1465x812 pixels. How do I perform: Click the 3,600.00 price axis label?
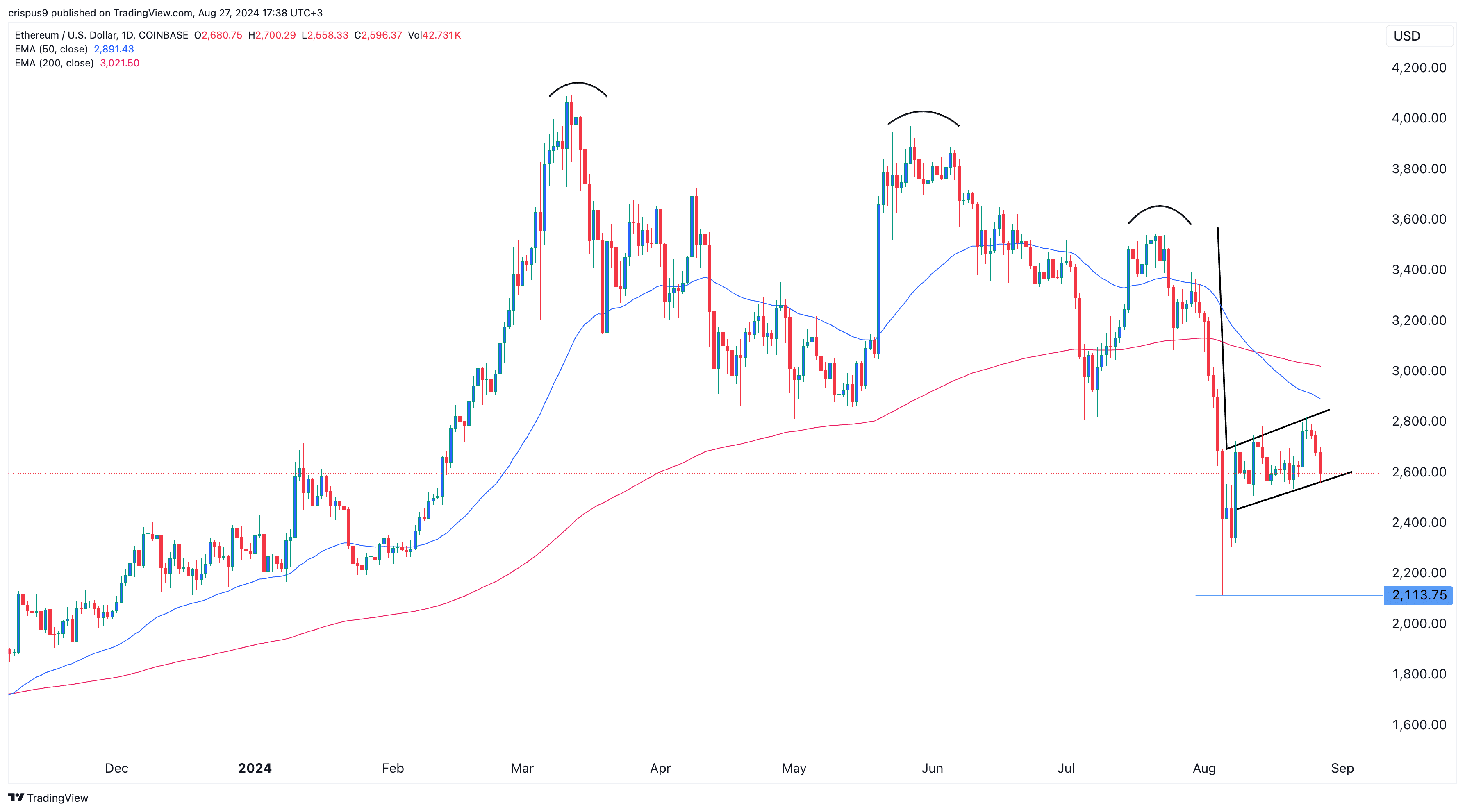pos(1419,219)
